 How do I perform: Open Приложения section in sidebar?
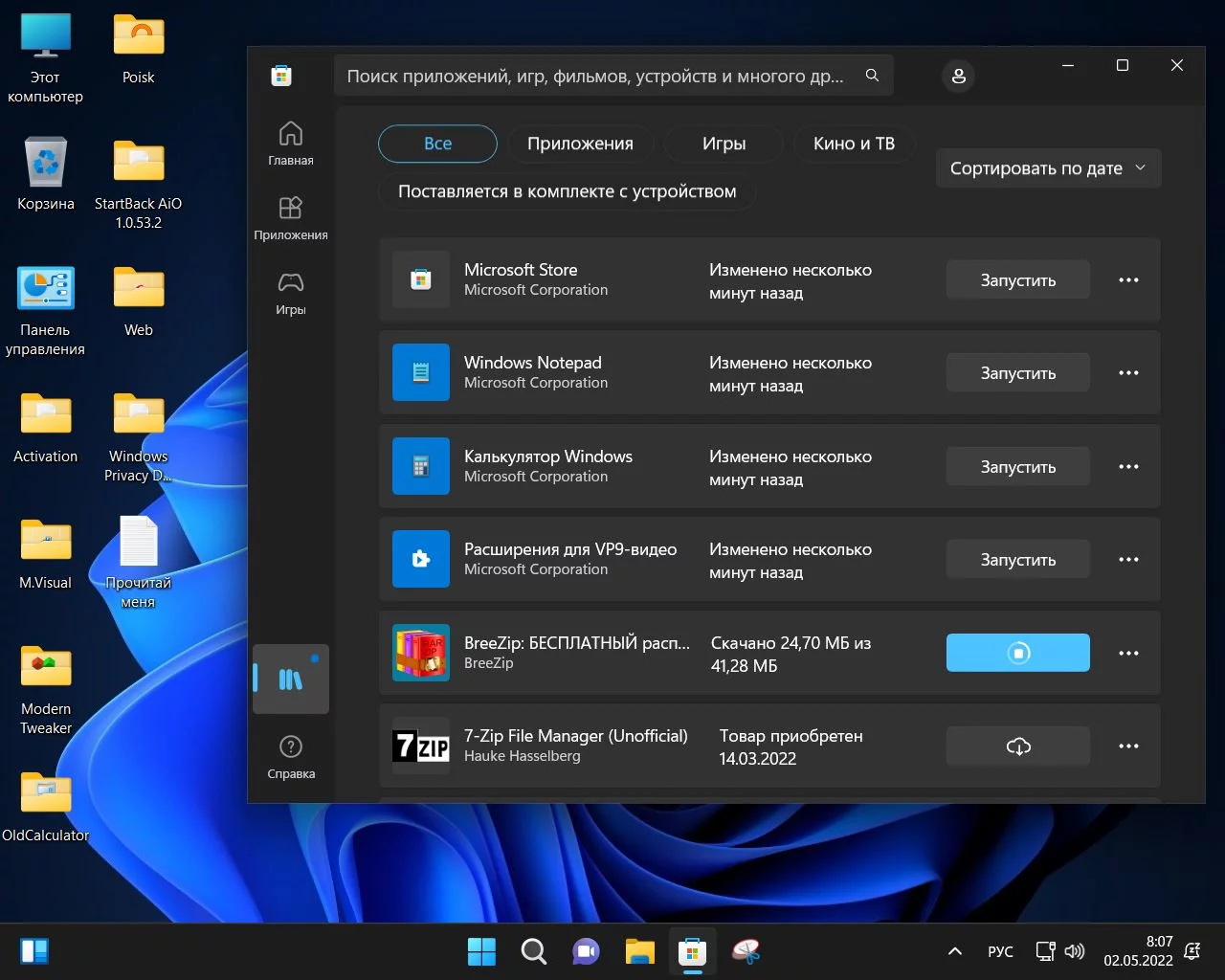tap(291, 218)
